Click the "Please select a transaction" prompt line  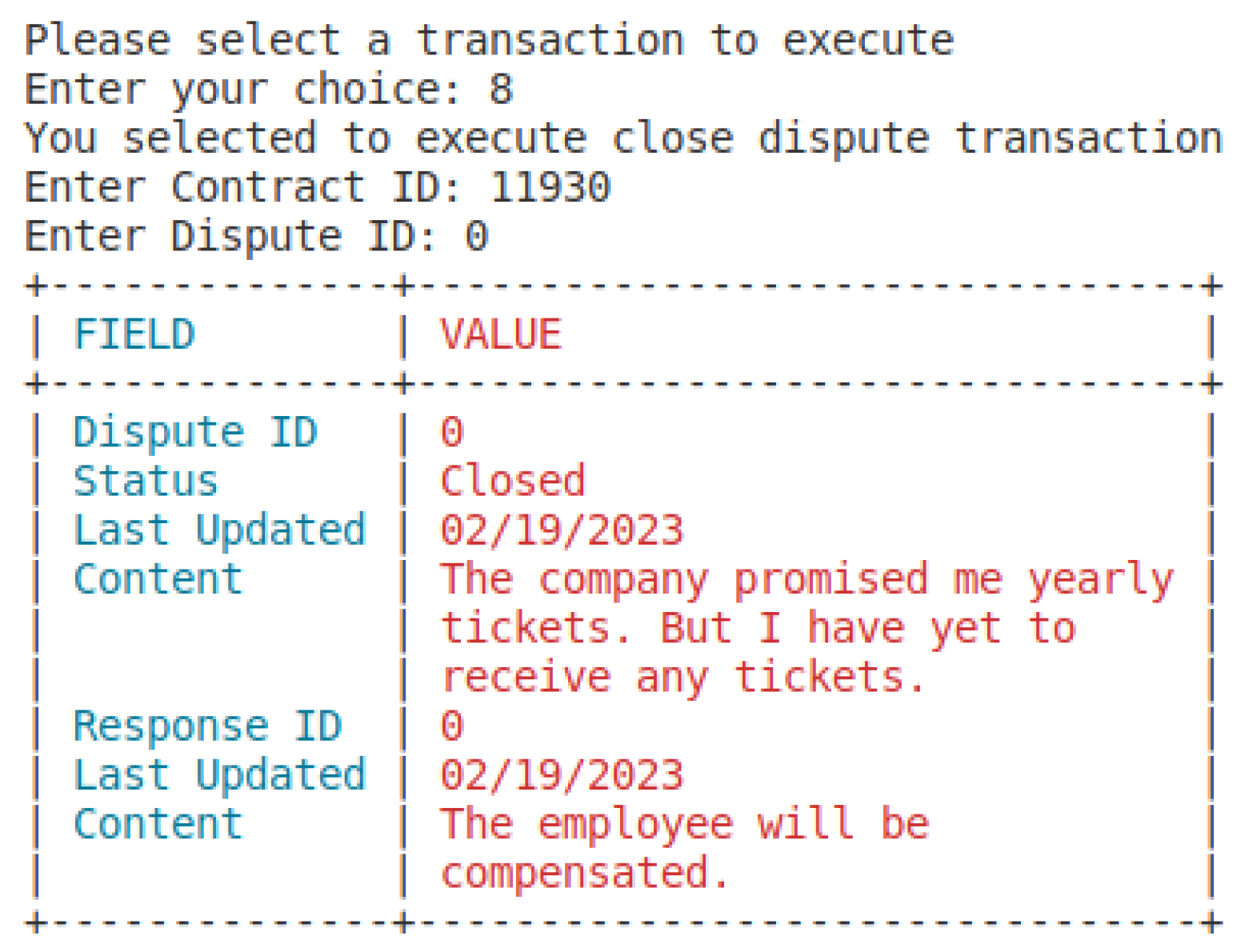489,40
